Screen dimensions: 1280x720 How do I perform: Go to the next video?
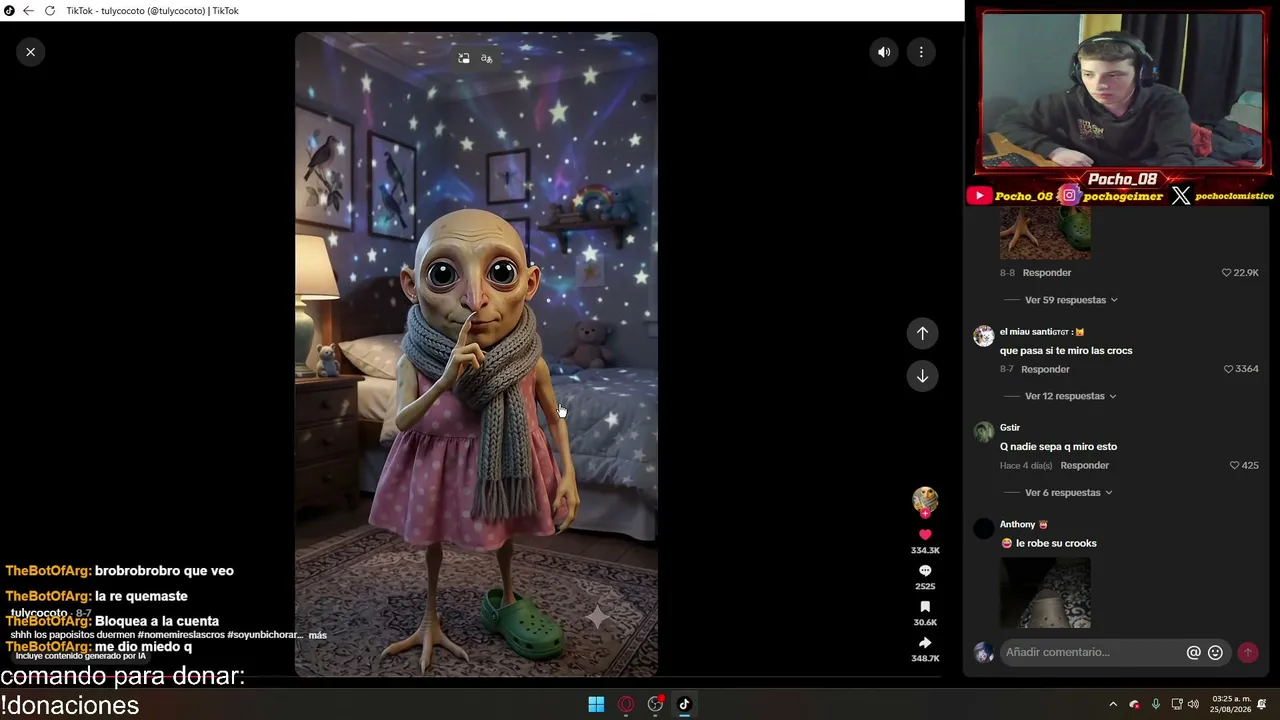click(x=922, y=376)
